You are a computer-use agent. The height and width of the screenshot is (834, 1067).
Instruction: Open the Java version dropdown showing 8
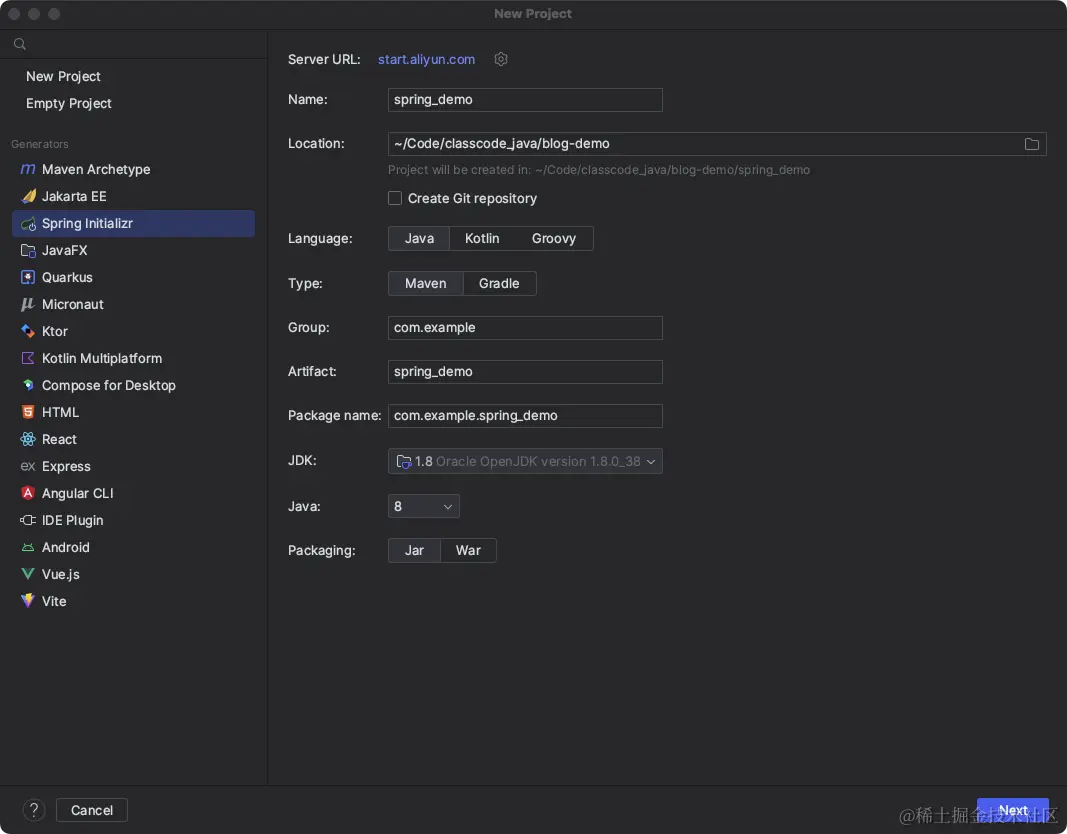coord(423,506)
